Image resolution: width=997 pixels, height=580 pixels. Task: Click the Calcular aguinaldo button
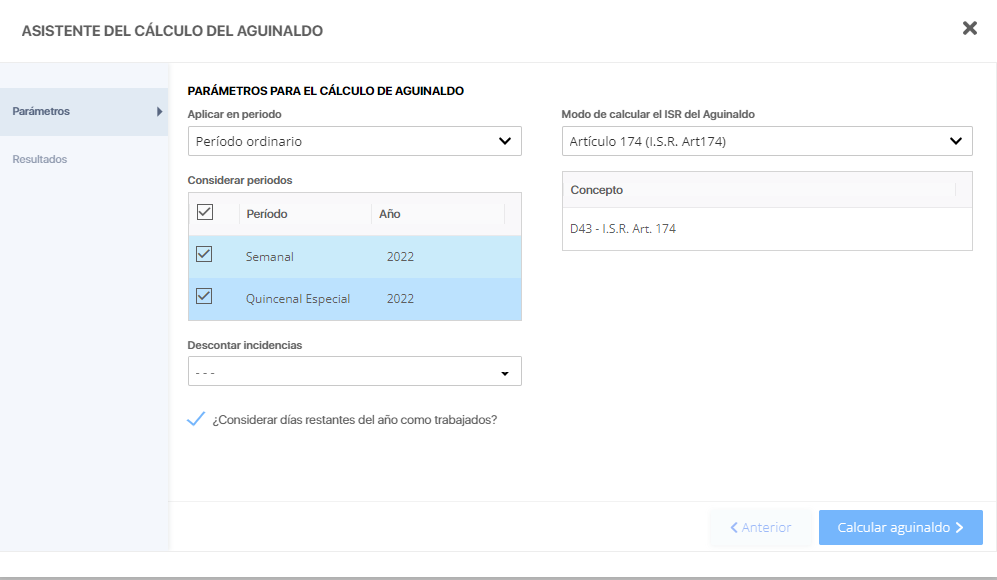point(900,527)
